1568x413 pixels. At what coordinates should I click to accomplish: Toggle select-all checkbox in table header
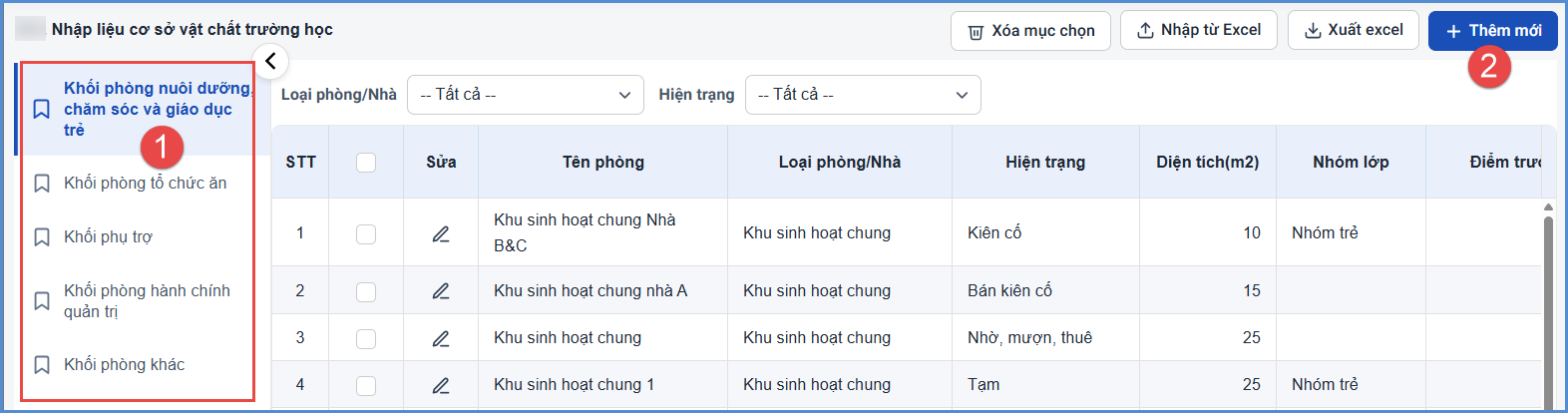[x=366, y=163]
